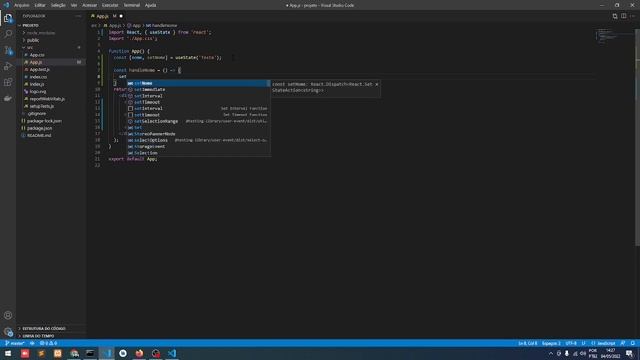The height and width of the screenshot is (360, 640).
Task: Open the Run and Debug view
Action: click(x=8, y=66)
